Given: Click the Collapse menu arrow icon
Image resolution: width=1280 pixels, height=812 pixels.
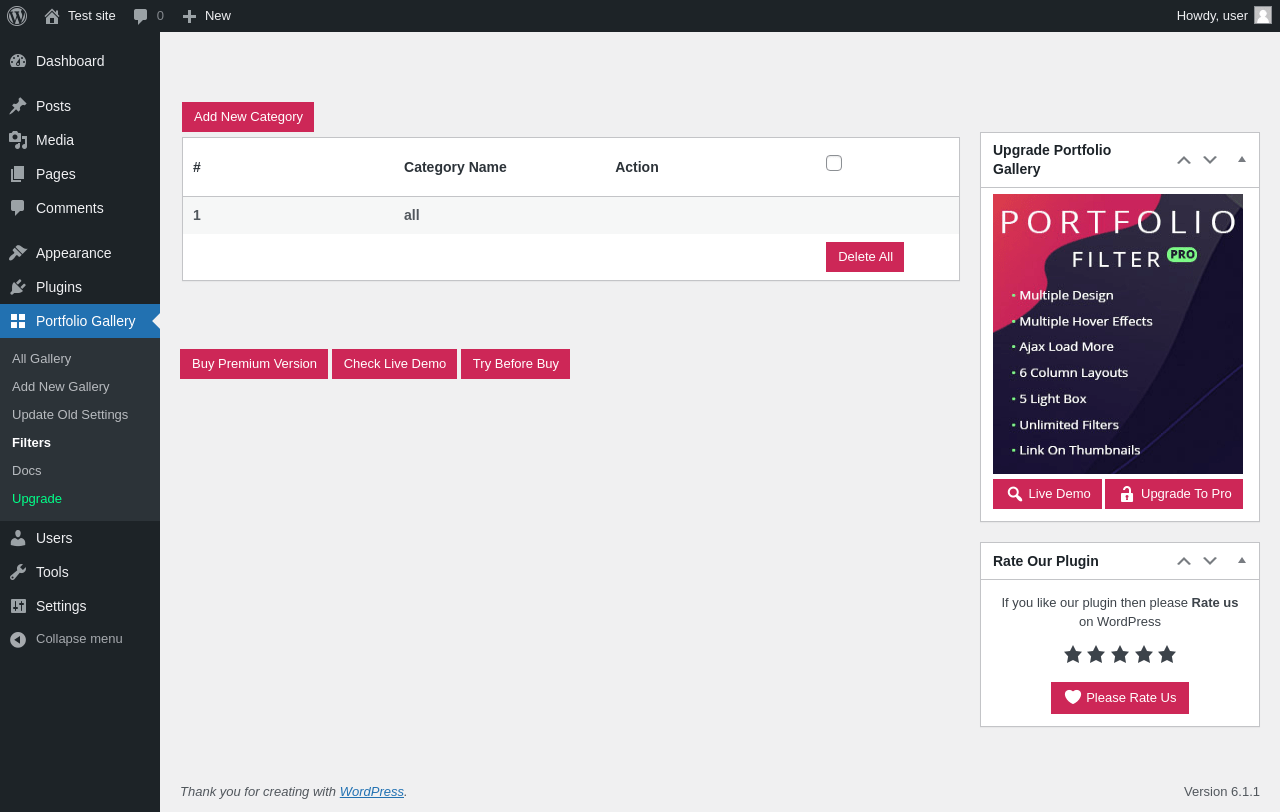Looking at the screenshot, I should click(x=18, y=639).
